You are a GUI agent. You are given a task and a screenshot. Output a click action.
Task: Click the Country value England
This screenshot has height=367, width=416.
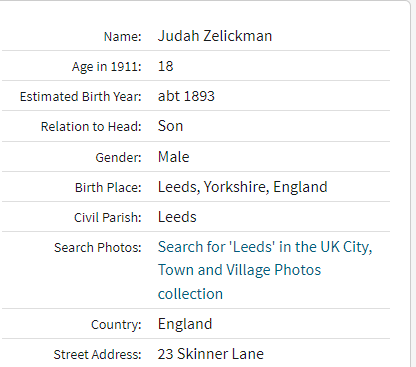tap(185, 324)
